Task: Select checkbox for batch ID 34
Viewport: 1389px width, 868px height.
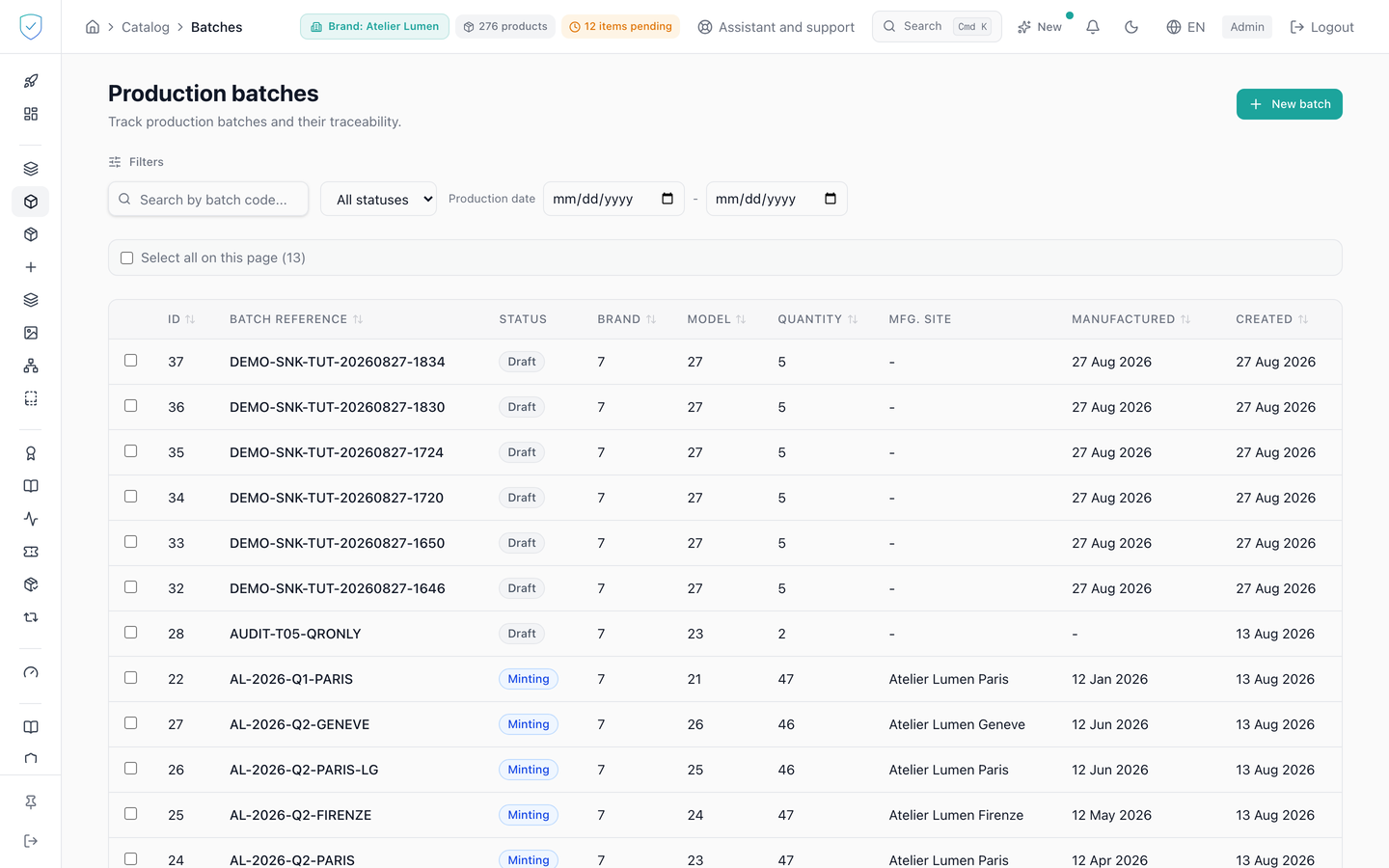Action: (x=130, y=497)
